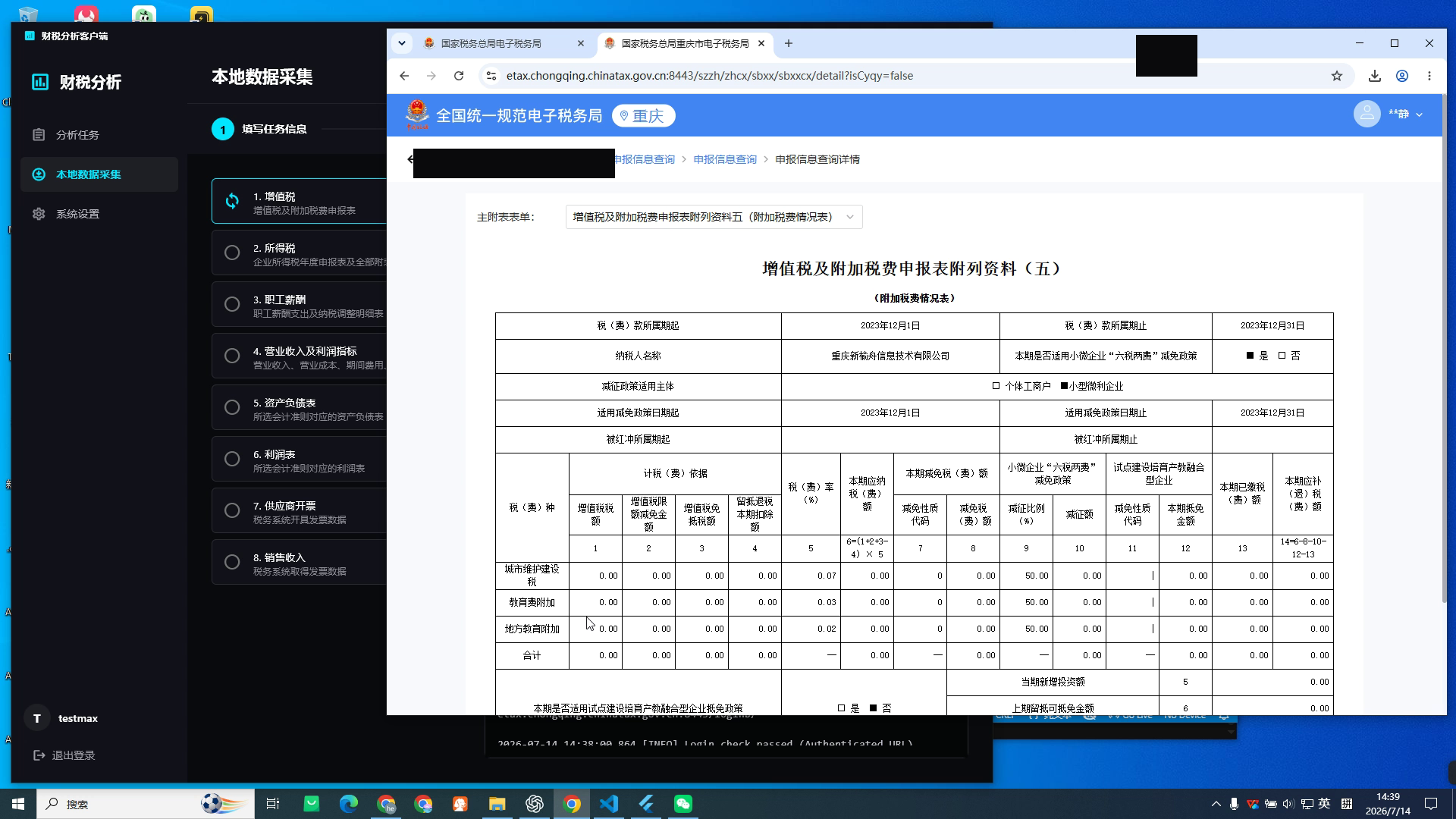Expand the **静 user account menu
The height and width of the screenshot is (819, 1456).
[x=1405, y=115]
